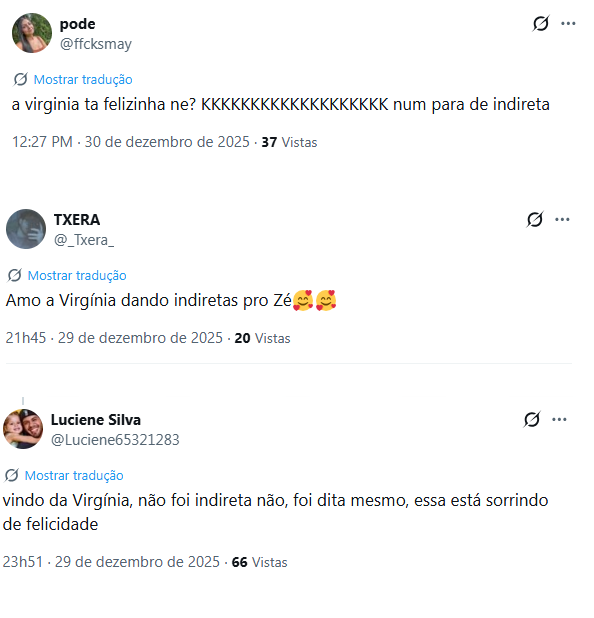The height and width of the screenshot is (618, 594).
Task: Click the Grok icon on TXERA's tweet
Action: click(x=534, y=220)
